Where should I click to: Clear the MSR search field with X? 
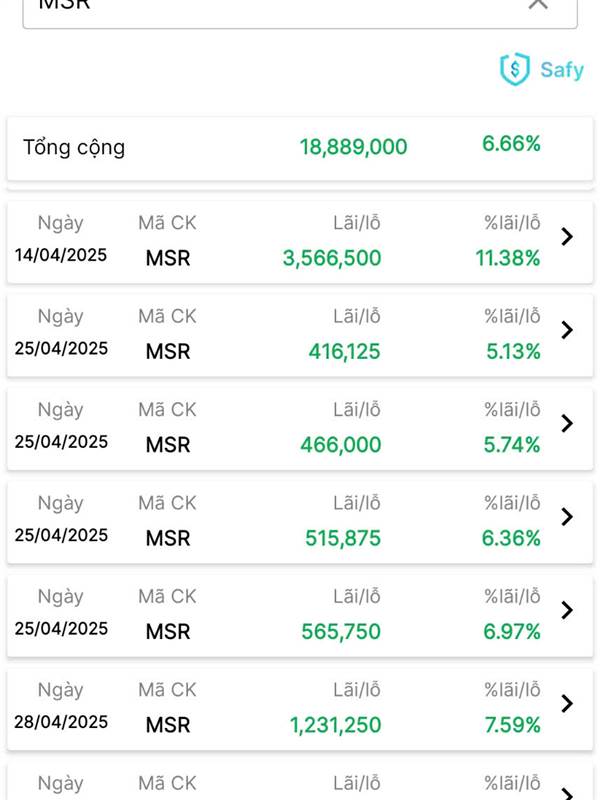click(x=538, y=4)
